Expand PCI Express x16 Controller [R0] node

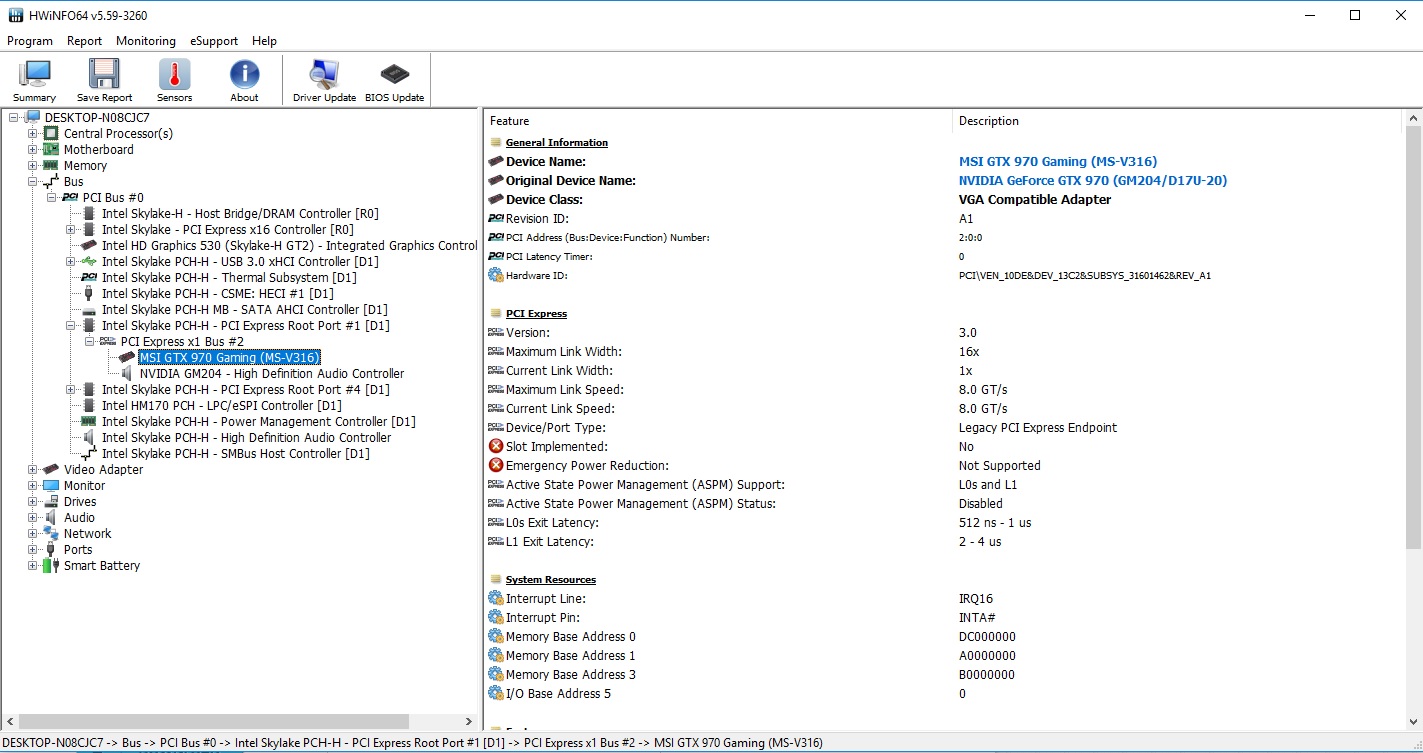point(71,230)
